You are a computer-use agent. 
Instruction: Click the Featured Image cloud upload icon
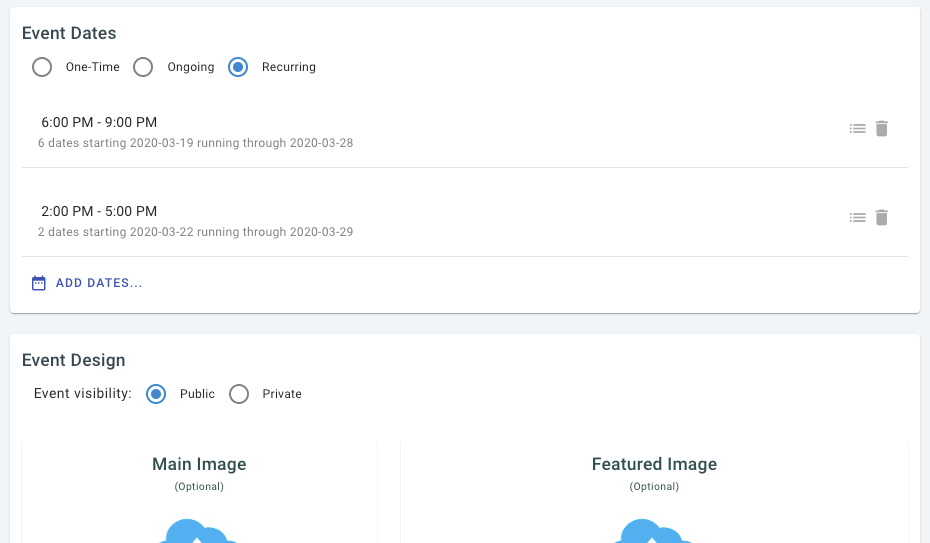[653, 531]
